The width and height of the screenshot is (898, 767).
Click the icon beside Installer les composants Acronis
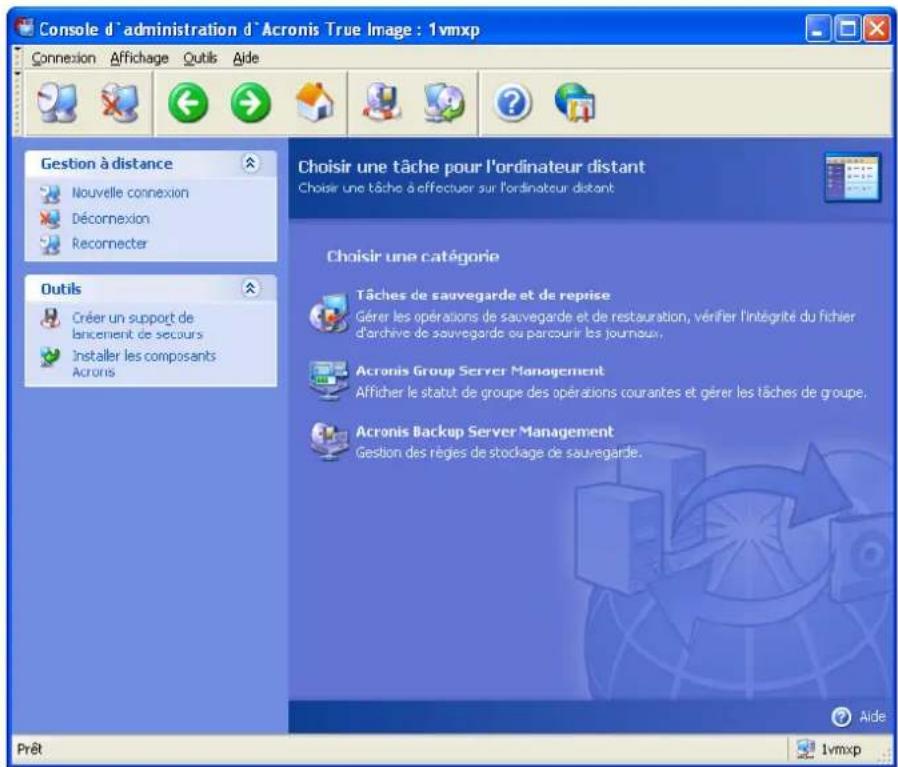coord(50,357)
